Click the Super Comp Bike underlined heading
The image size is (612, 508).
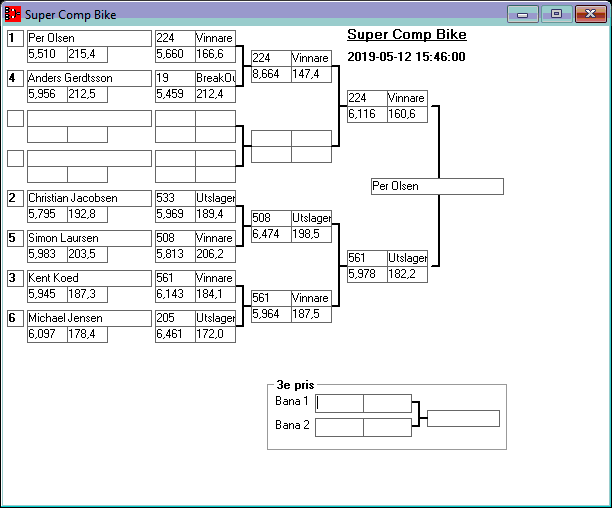(x=406, y=35)
